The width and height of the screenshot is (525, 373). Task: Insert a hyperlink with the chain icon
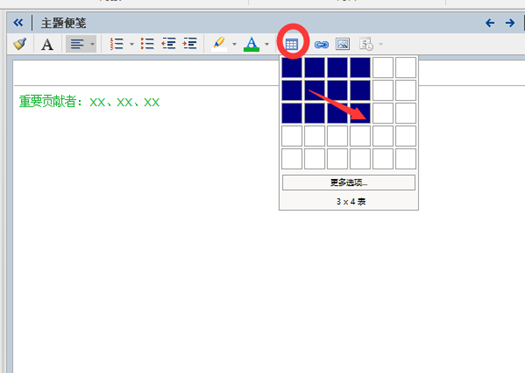(321, 44)
